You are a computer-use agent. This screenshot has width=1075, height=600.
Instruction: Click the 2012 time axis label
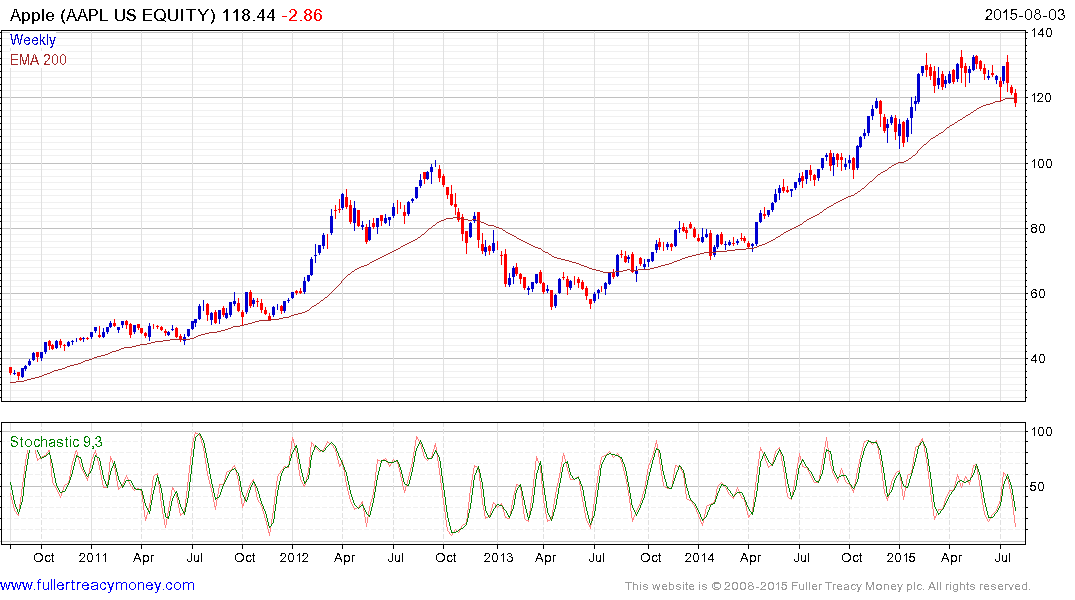click(x=294, y=557)
